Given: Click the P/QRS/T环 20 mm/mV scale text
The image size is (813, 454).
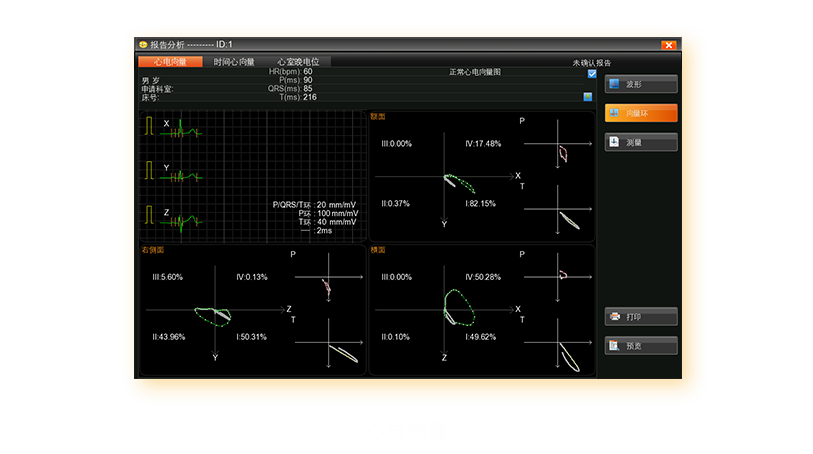Looking at the screenshot, I should (x=315, y=205).
